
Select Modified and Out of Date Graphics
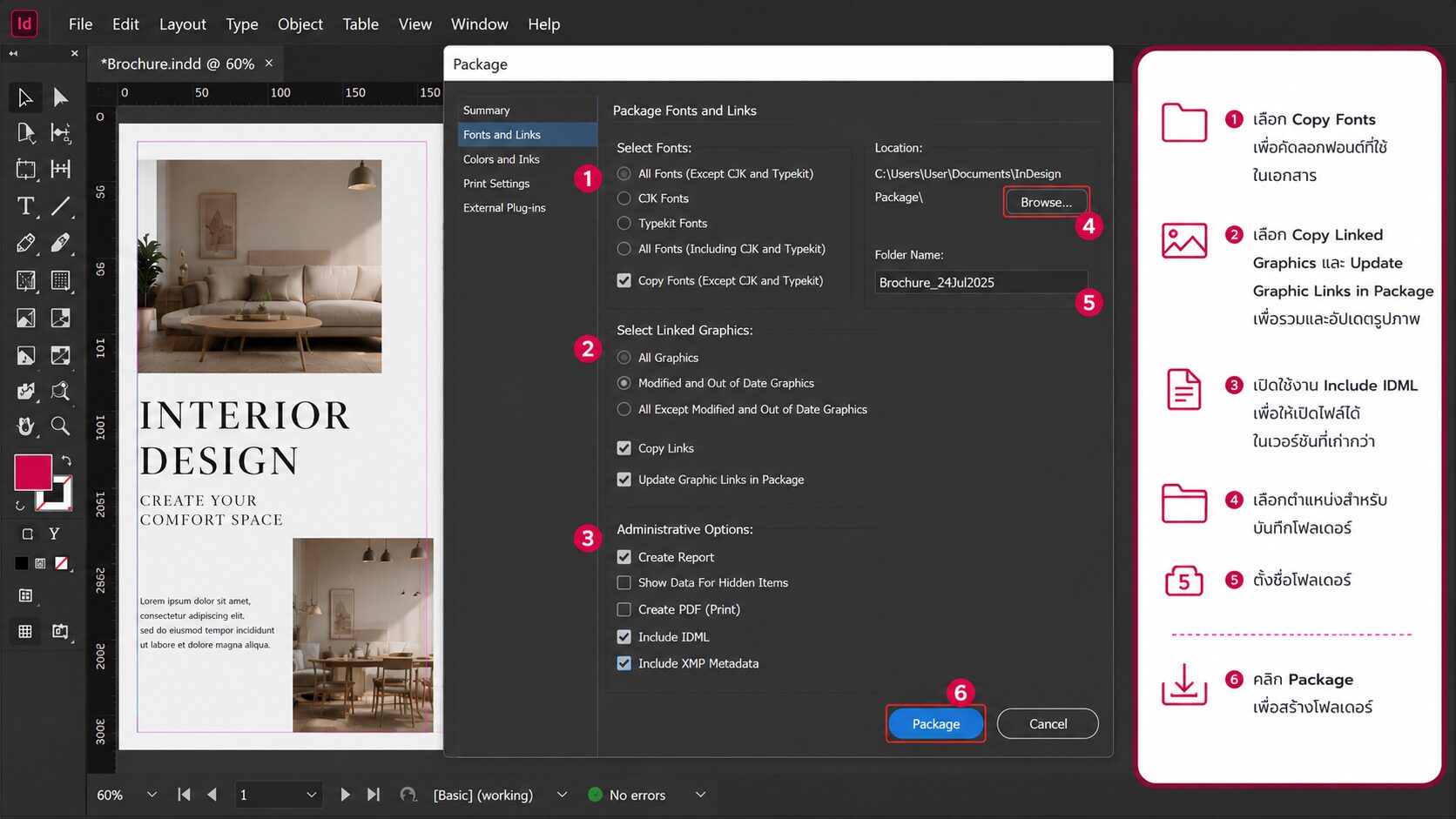[624, 383]
